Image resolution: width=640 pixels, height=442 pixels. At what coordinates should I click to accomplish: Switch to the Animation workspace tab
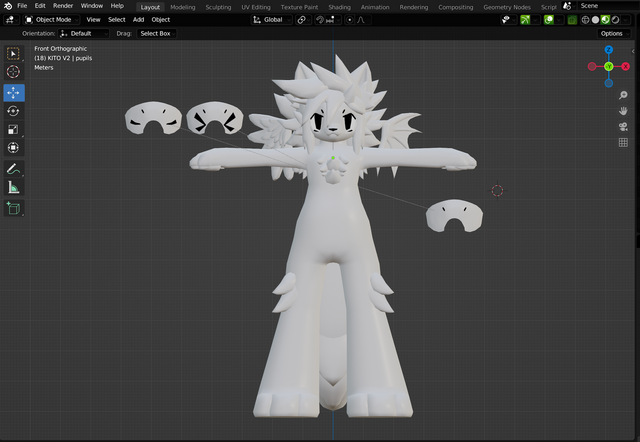pyautogui.click(x=375, y=7)
